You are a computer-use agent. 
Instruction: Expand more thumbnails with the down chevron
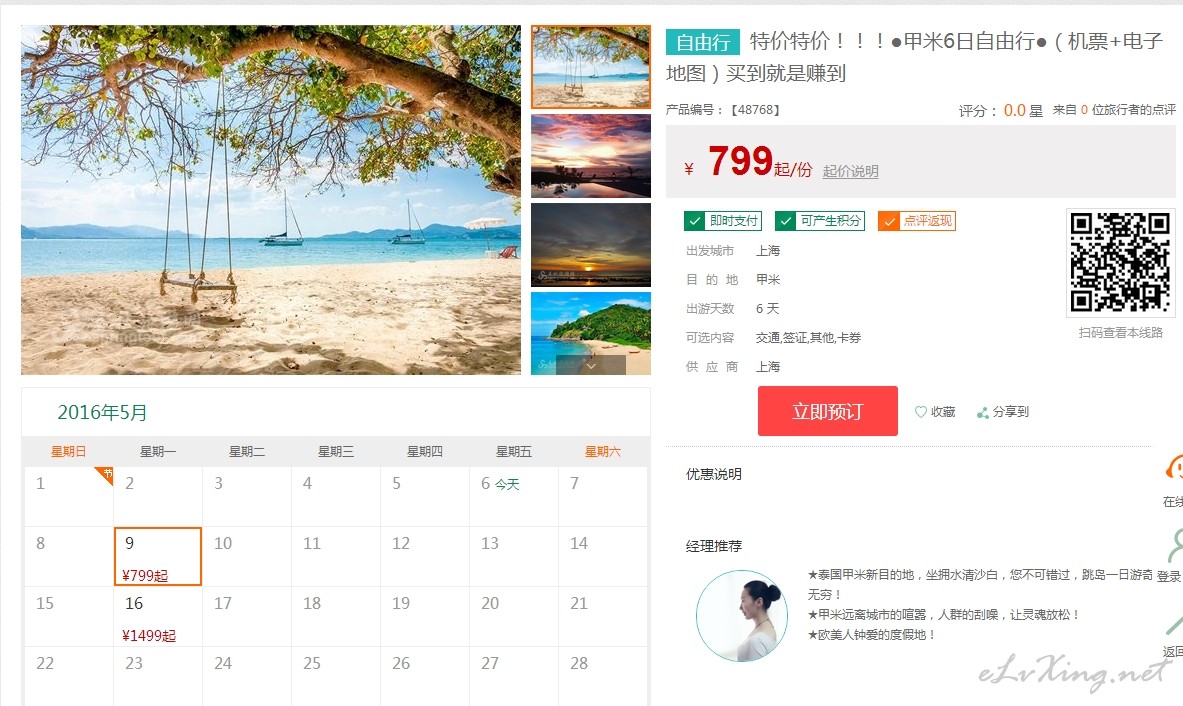click(591, 365)
